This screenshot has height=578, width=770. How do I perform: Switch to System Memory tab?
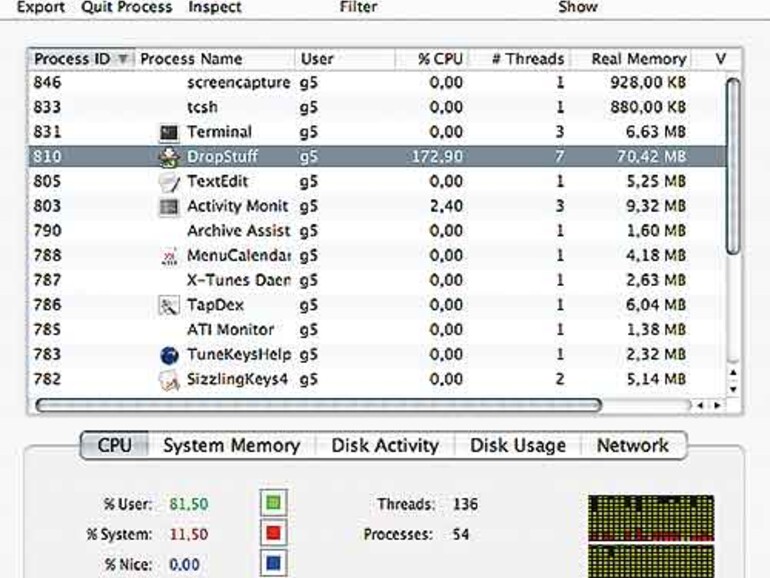231,446
